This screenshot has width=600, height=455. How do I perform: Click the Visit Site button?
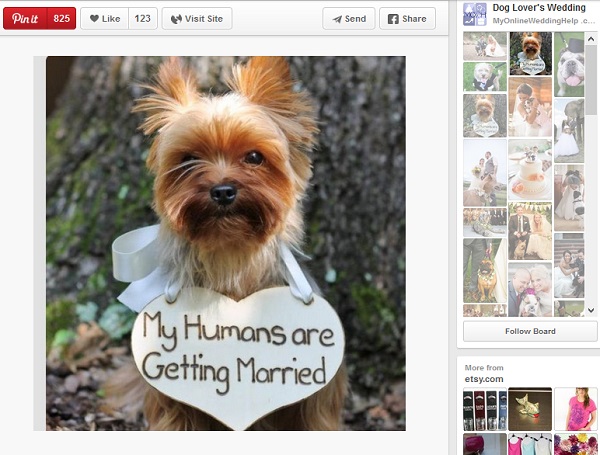click(x=198, y=18)
